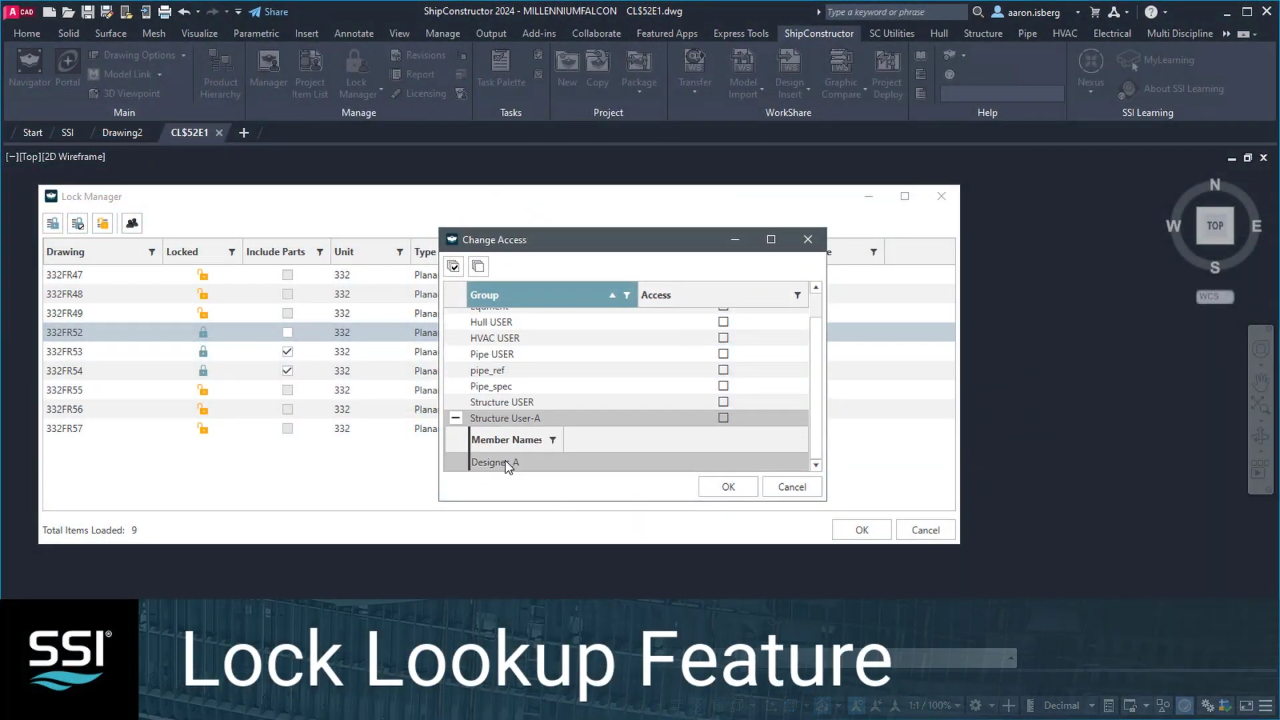This screenshot has width=1280, height=720.
Task: Open the Access column filter
Action: point(797,295)
